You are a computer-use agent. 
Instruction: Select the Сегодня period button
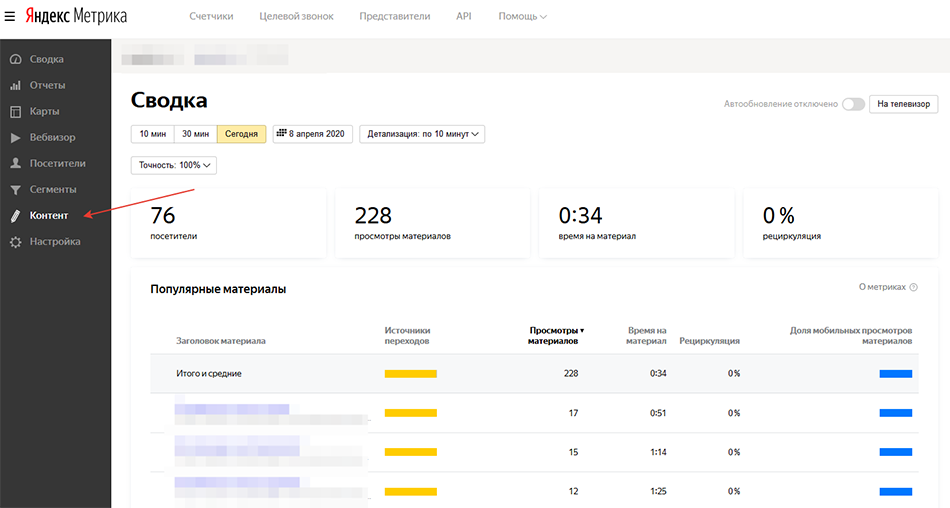tap(241, 134)
